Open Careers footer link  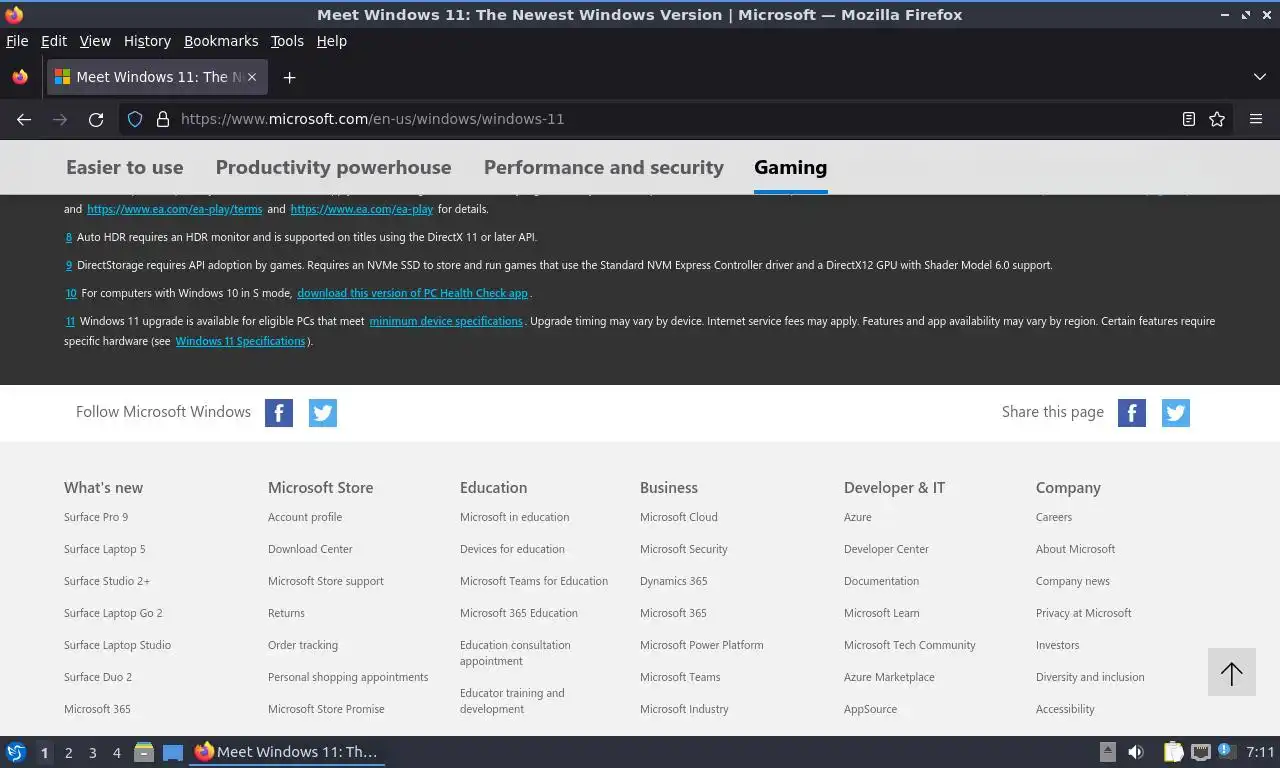click(1054, 517)
